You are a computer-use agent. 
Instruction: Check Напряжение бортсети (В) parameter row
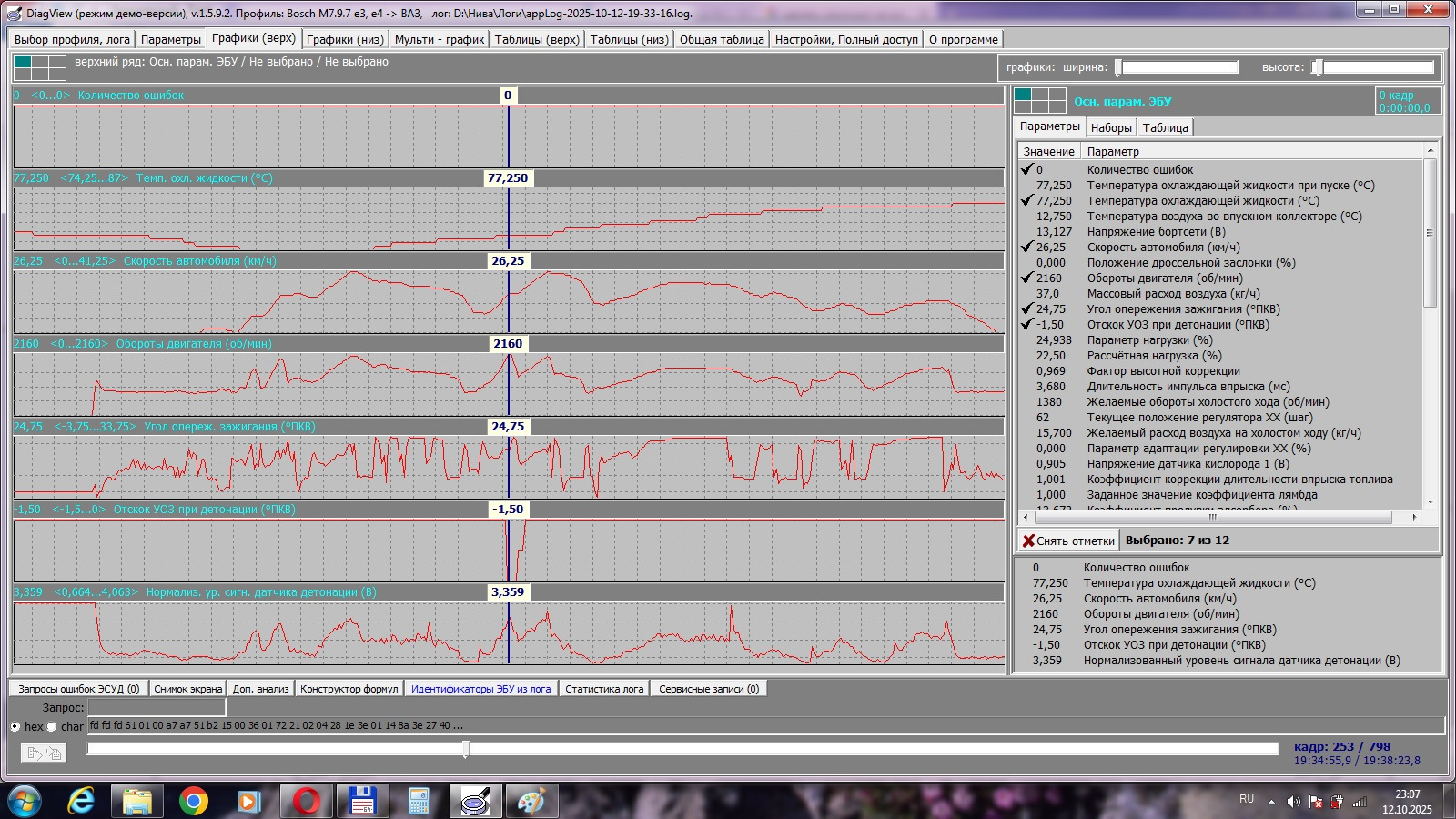[1219, 231]
